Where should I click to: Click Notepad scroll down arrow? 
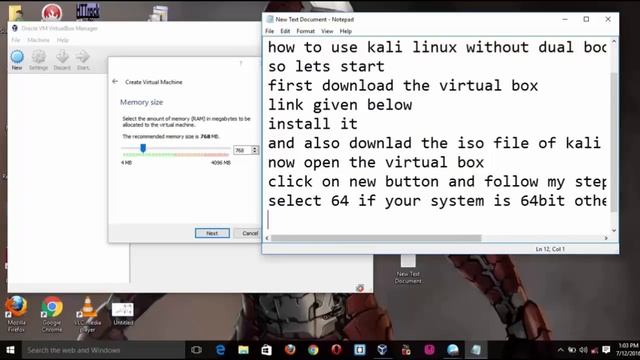pyautogui.click(x=613, y=230)
